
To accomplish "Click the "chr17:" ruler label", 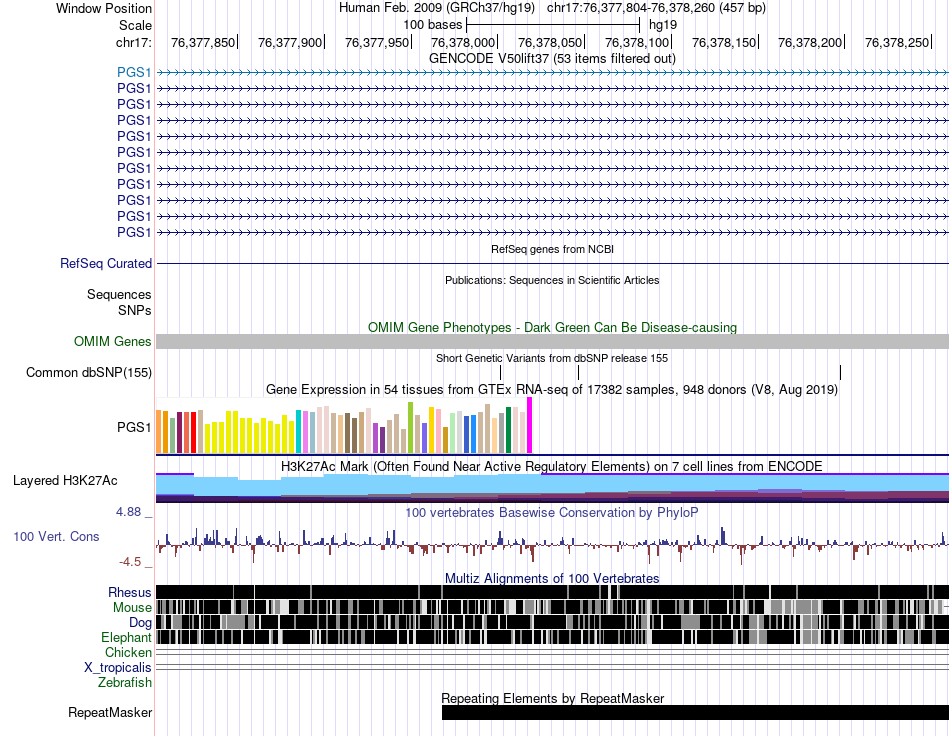I will [134, 42].
